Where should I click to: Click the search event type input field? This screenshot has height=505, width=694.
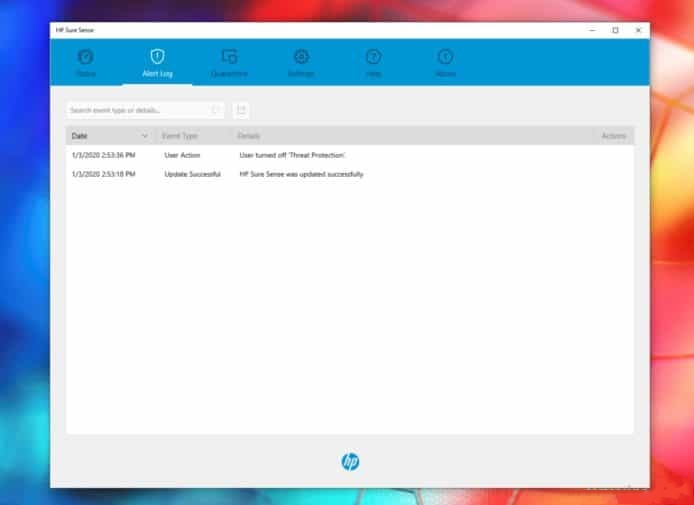click(145, 110)
